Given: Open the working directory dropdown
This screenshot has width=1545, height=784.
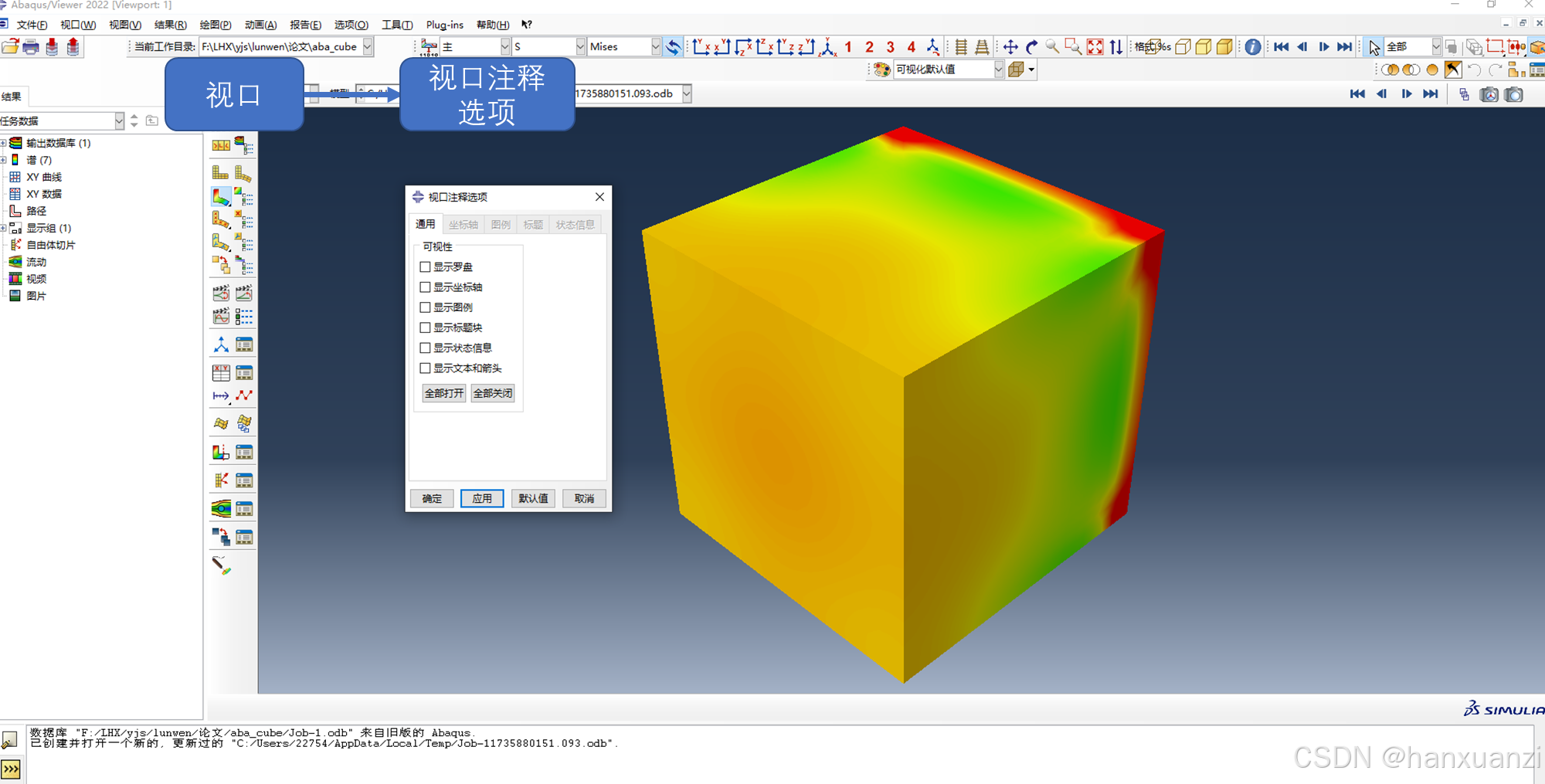Looking at the screenshot, I should coord(368,46).
